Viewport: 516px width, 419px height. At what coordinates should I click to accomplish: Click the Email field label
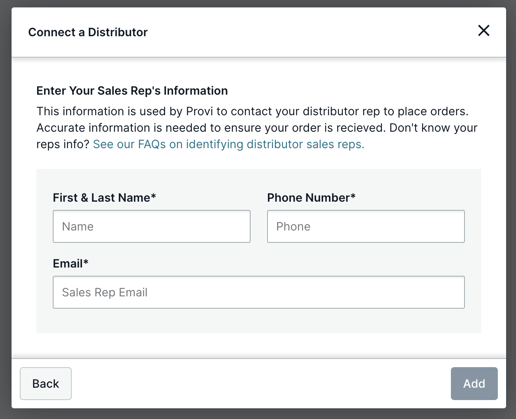tap(70, 263)
